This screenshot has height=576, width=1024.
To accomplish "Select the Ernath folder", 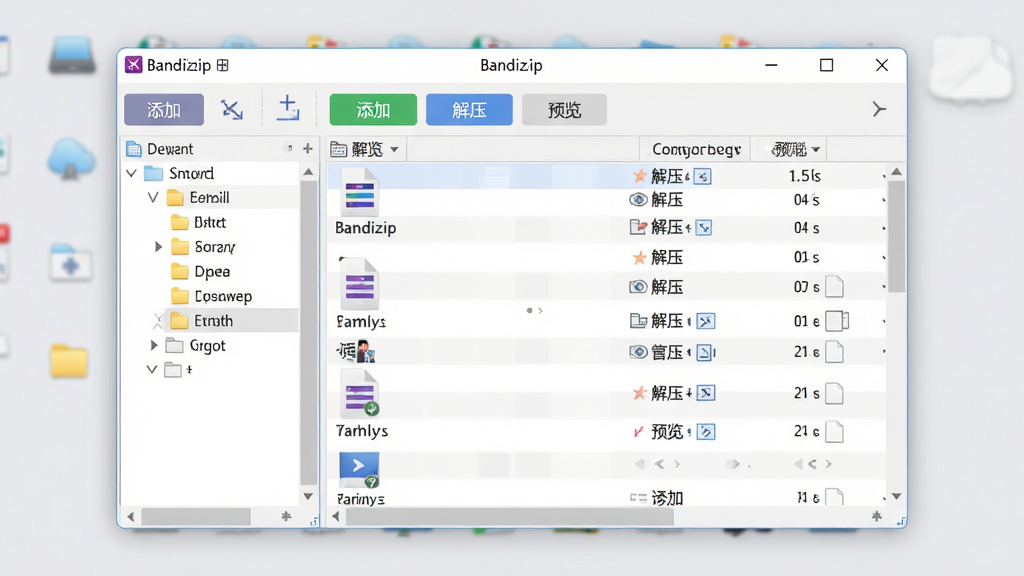I will pos(213,321).
